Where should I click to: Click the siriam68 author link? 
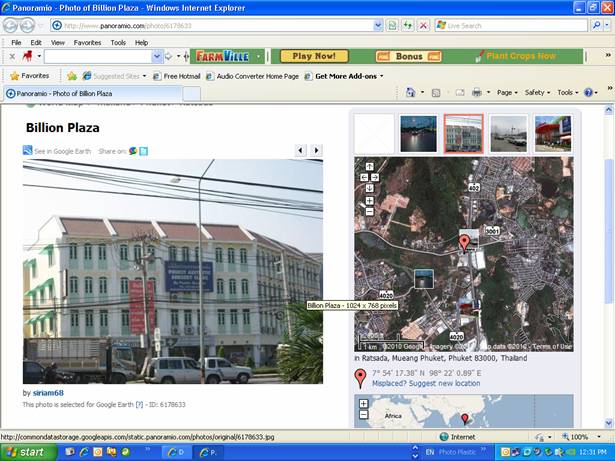48,393
